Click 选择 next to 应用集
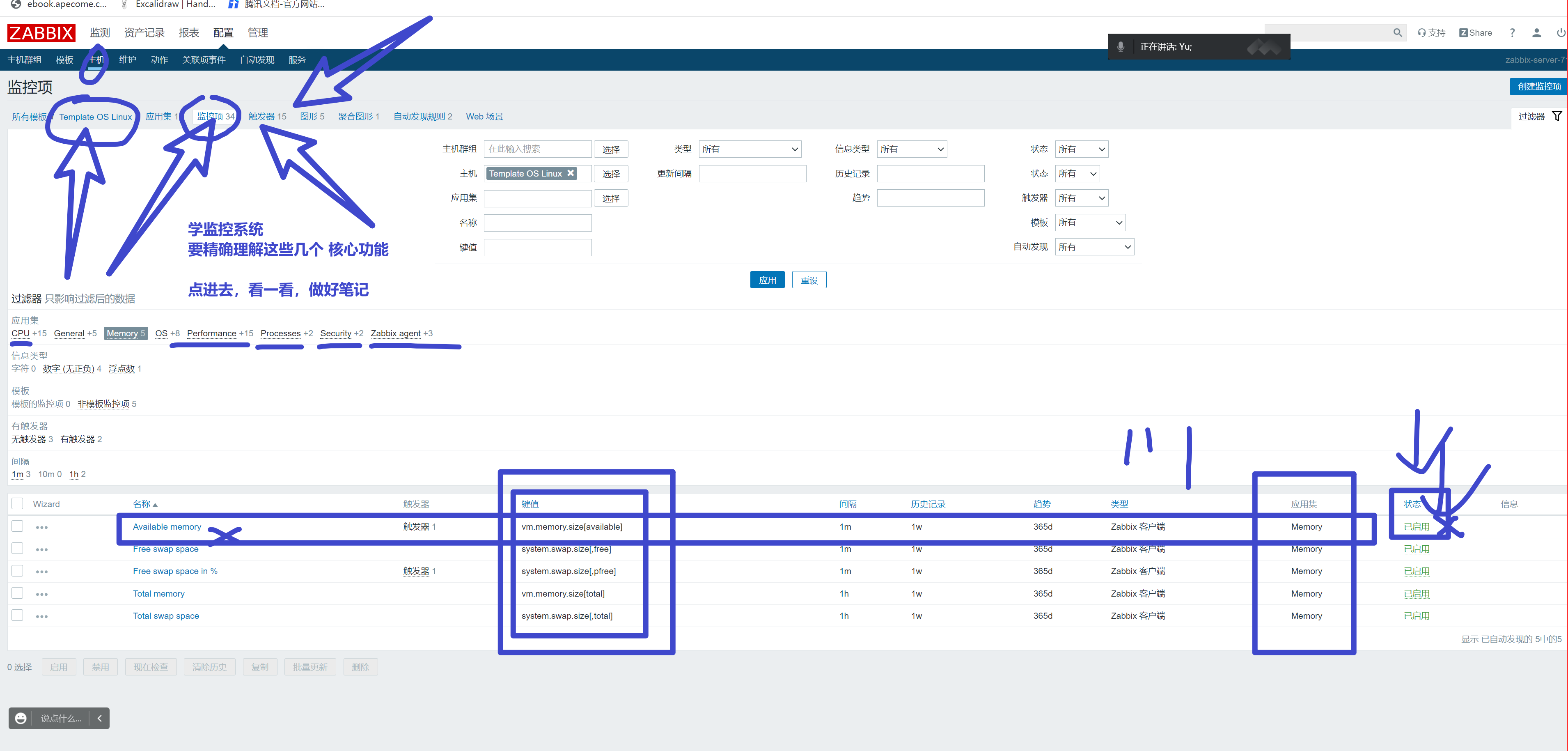The width and height of the screenshot is (1568, 751). click(611, 198)
